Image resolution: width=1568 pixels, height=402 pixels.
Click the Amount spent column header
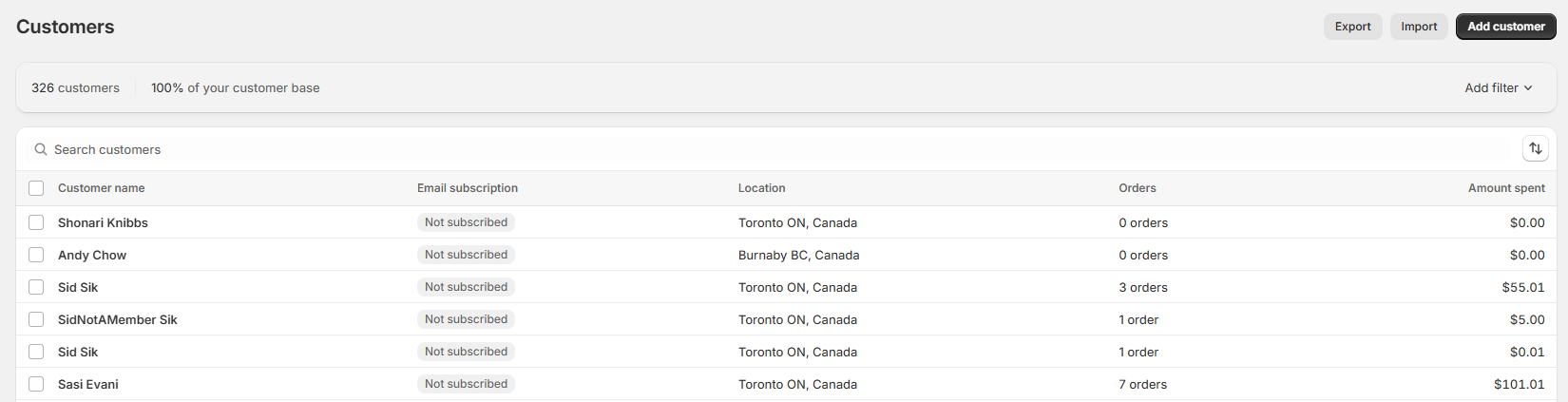[x=1505, y=188]
